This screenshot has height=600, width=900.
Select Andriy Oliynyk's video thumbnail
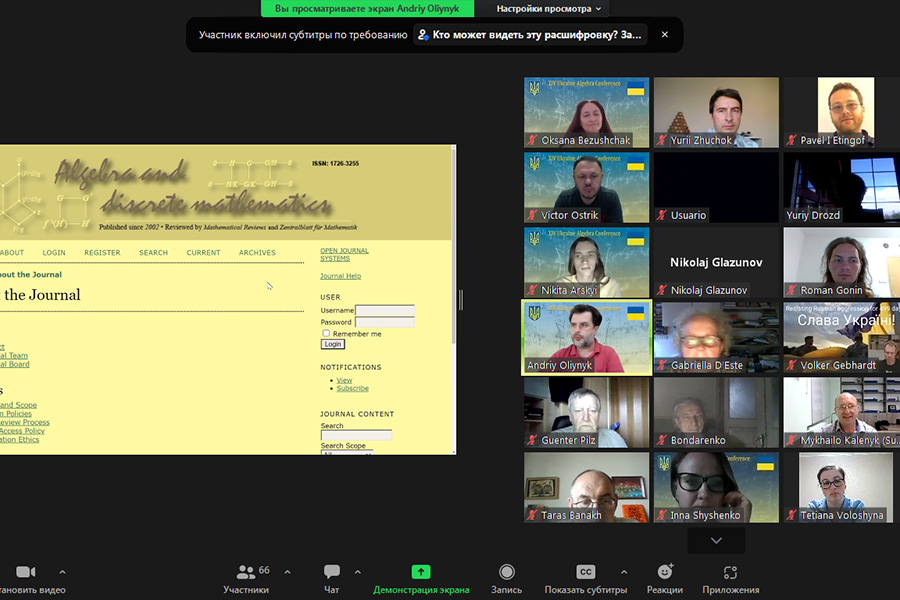point(586,337)
